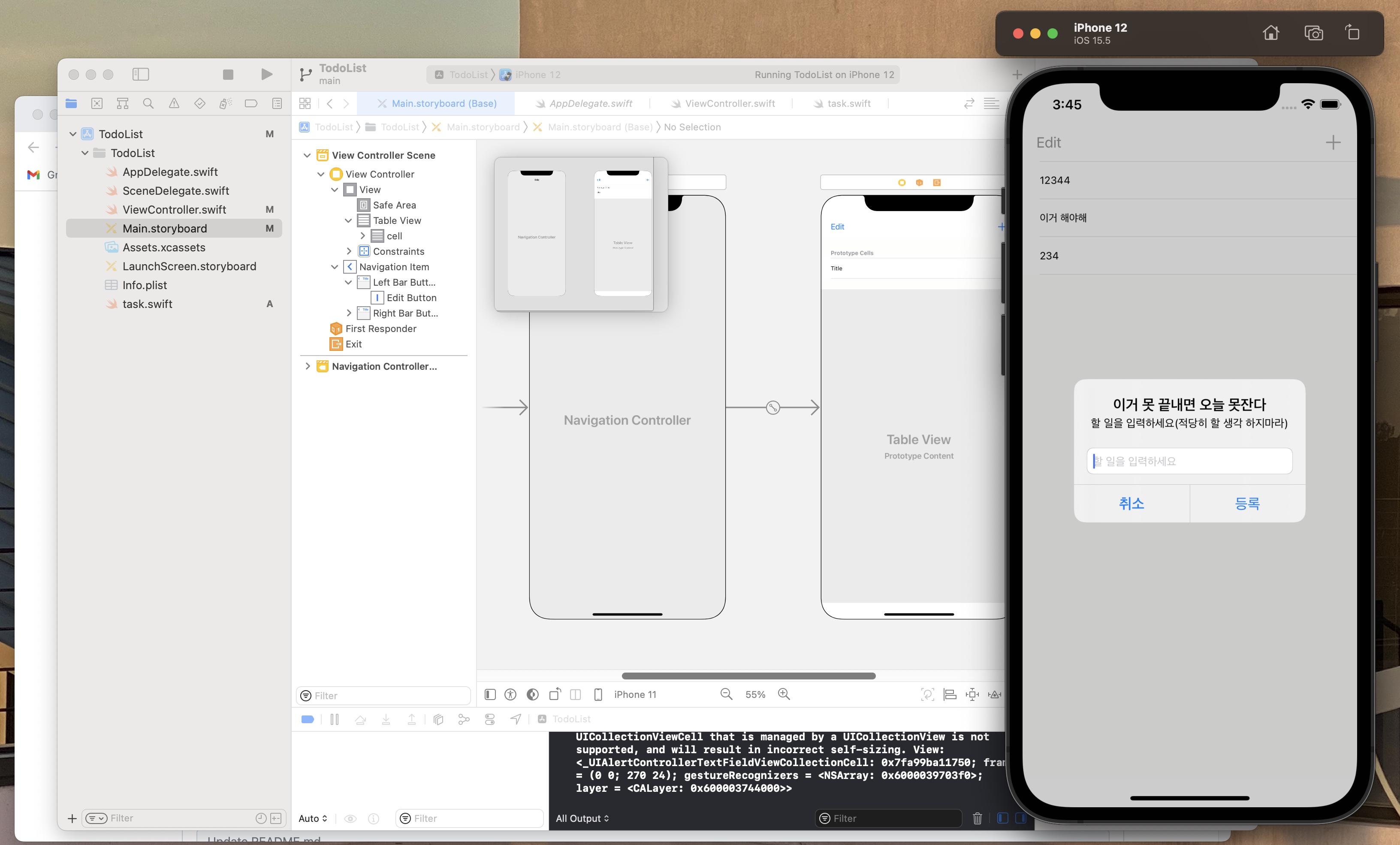Tap the 등록 button in the simulator alert

point(1248,504)
